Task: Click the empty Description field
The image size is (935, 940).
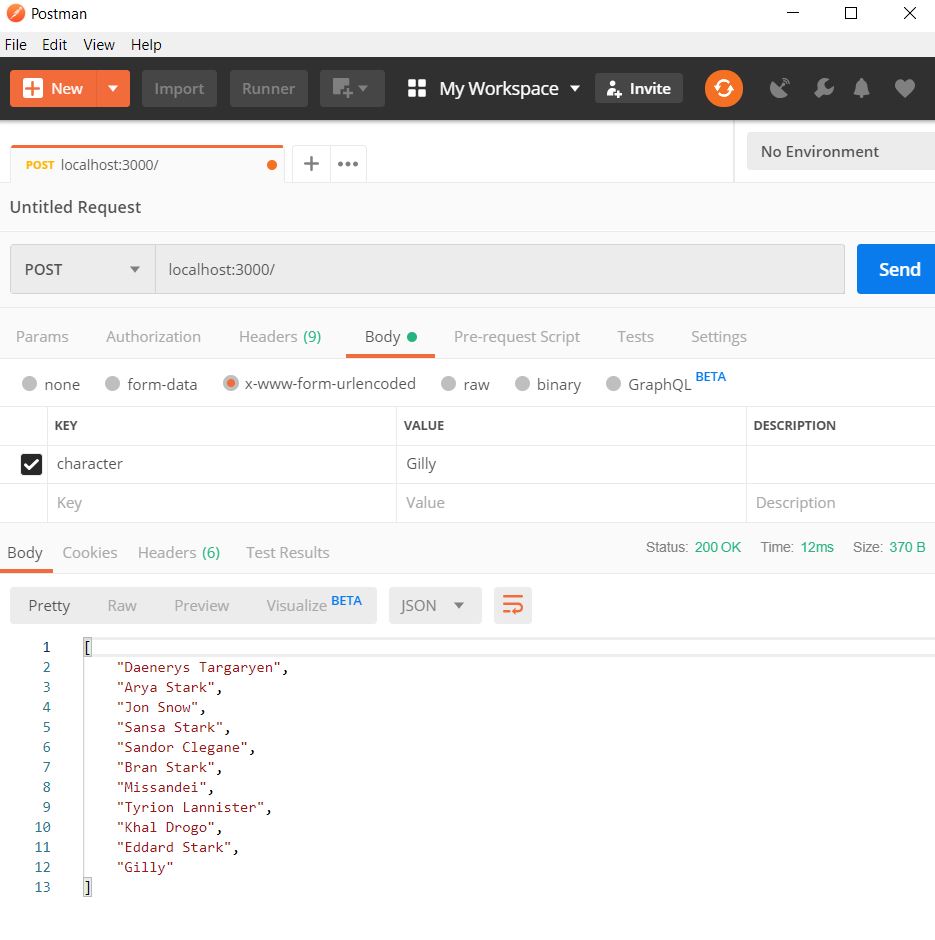Action: click(841, 502)
